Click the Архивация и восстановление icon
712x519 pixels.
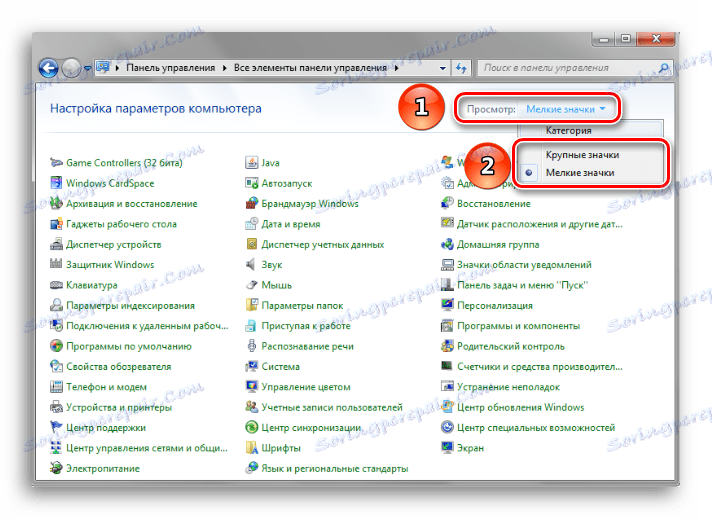coord(56,203)
